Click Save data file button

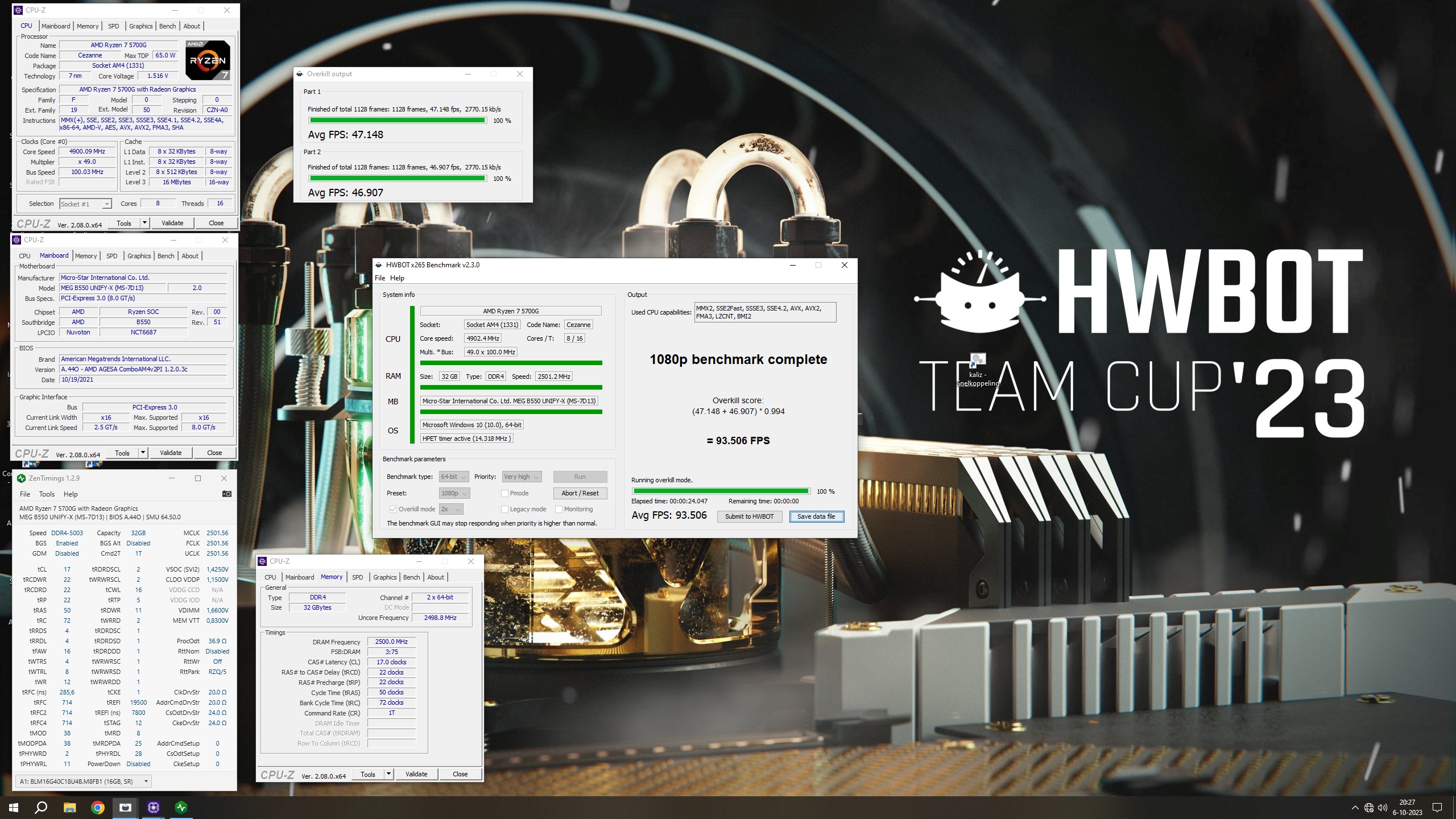click(x=816, y=516)
